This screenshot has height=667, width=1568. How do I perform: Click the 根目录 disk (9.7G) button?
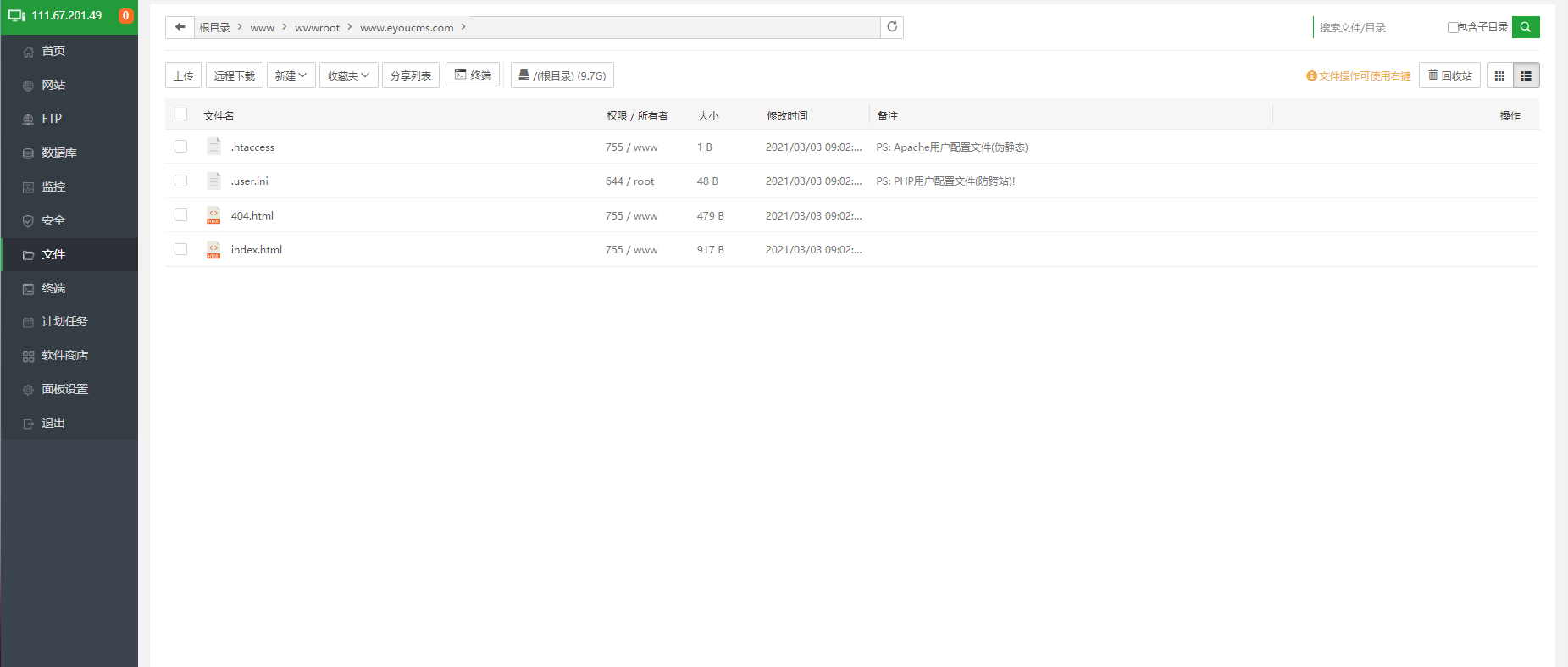562,75
